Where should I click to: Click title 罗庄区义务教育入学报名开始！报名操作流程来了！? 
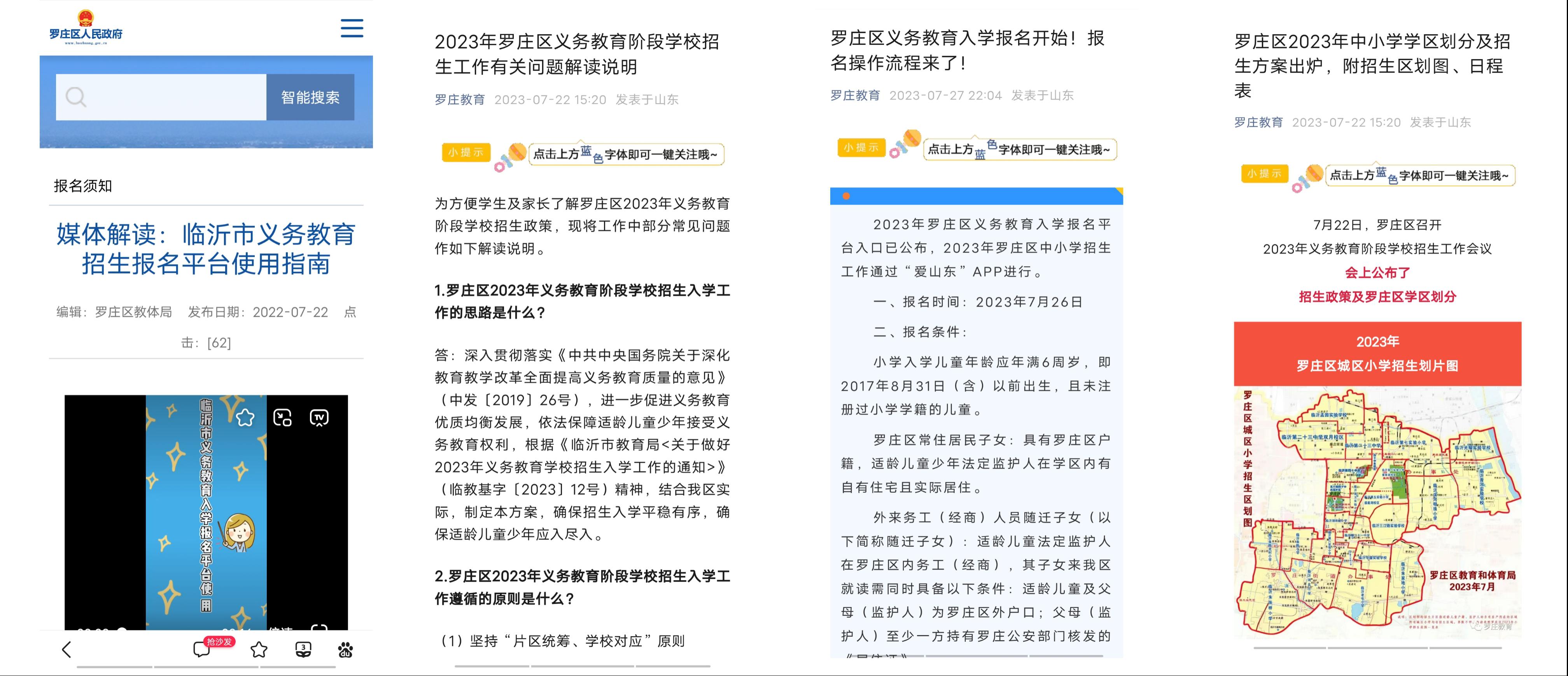[x=968, y=50]
